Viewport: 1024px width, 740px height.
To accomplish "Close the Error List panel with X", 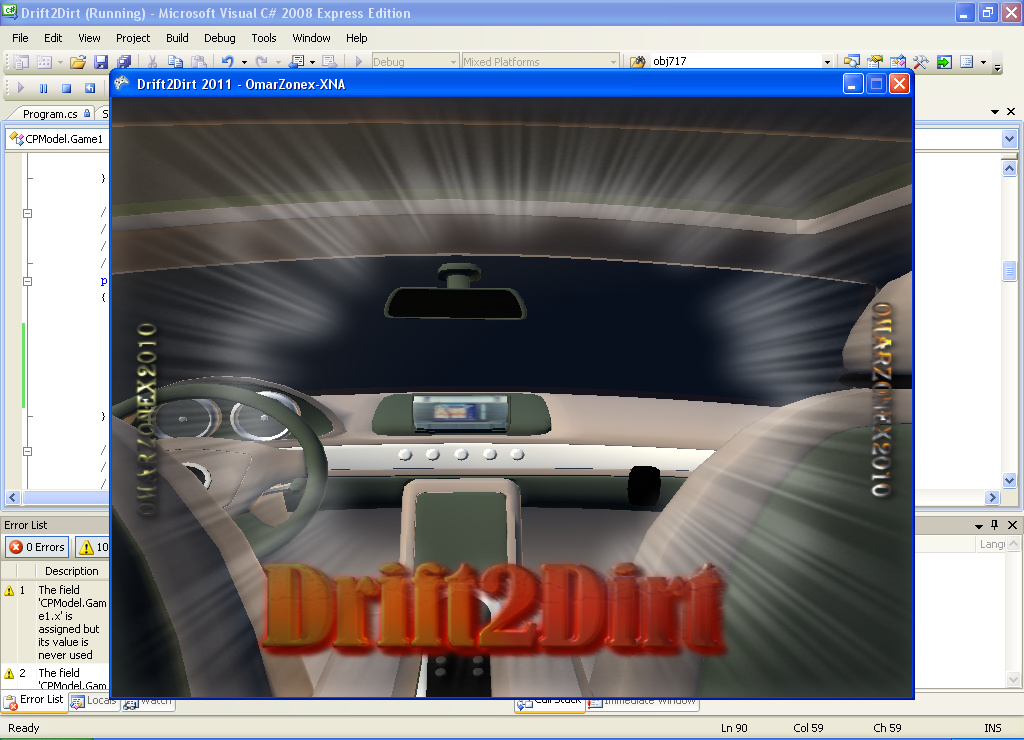I will coord(1012,525).
